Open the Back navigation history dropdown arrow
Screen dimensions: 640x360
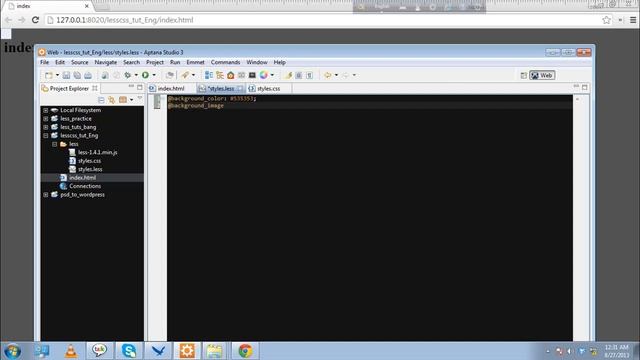pos(336,75)
